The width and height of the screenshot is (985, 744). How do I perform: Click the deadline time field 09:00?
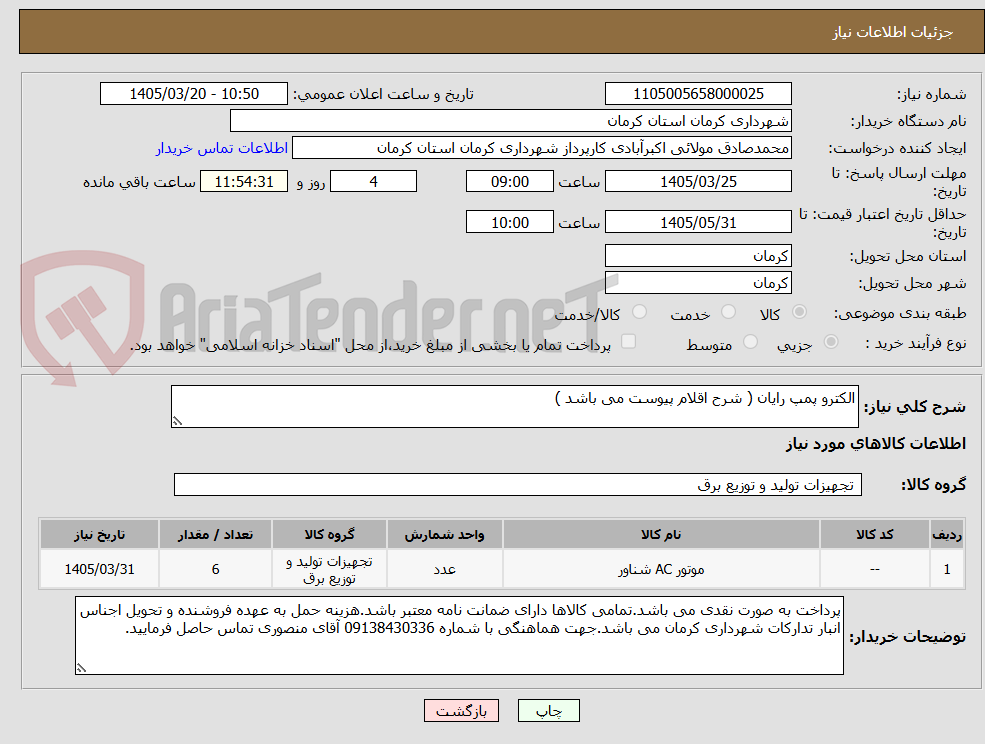pos(509,182)
